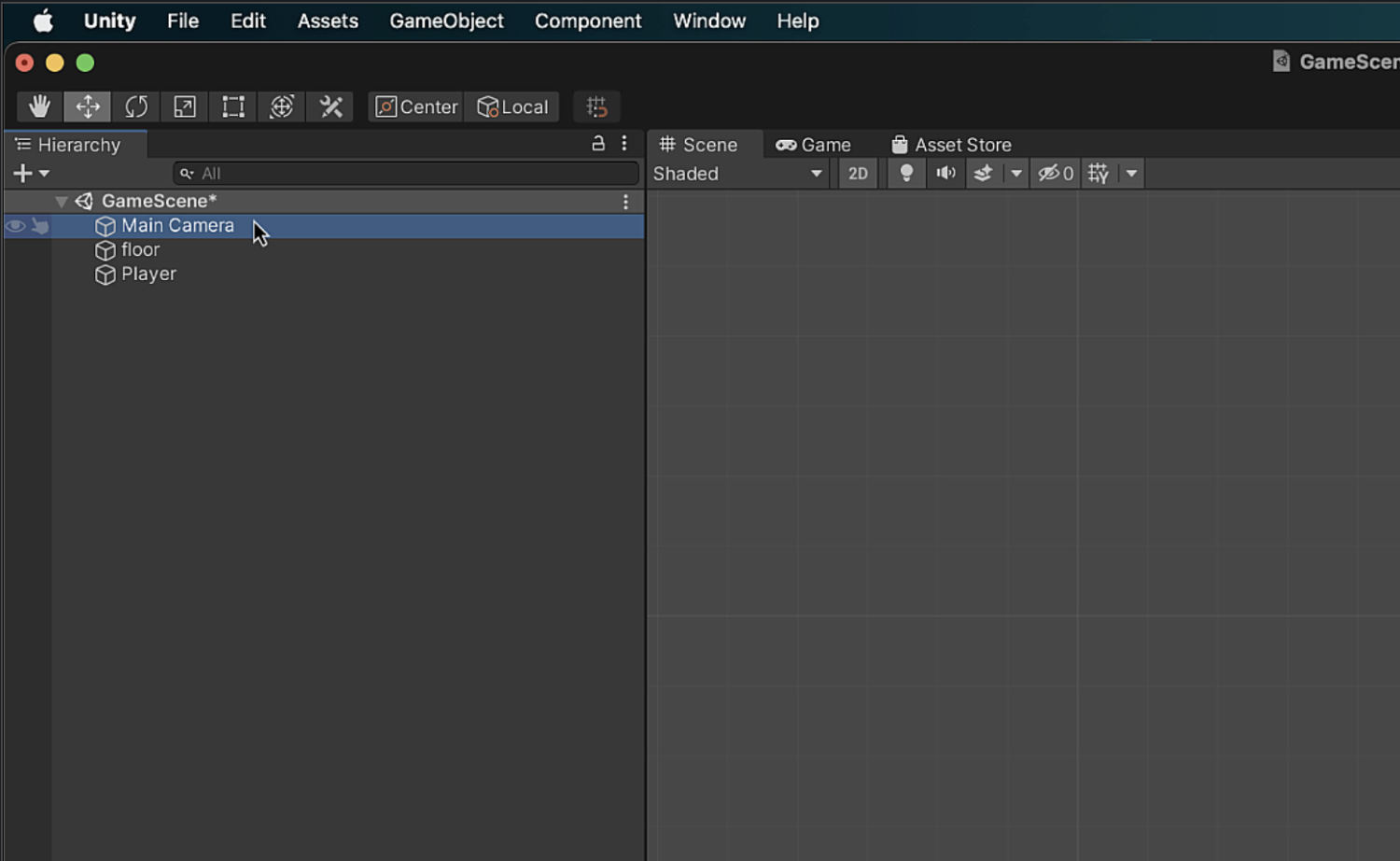The height and width of the screenshot is (861, 1400).
Task: Open the create object plus dropdown
Action: (x=31, y=173)
